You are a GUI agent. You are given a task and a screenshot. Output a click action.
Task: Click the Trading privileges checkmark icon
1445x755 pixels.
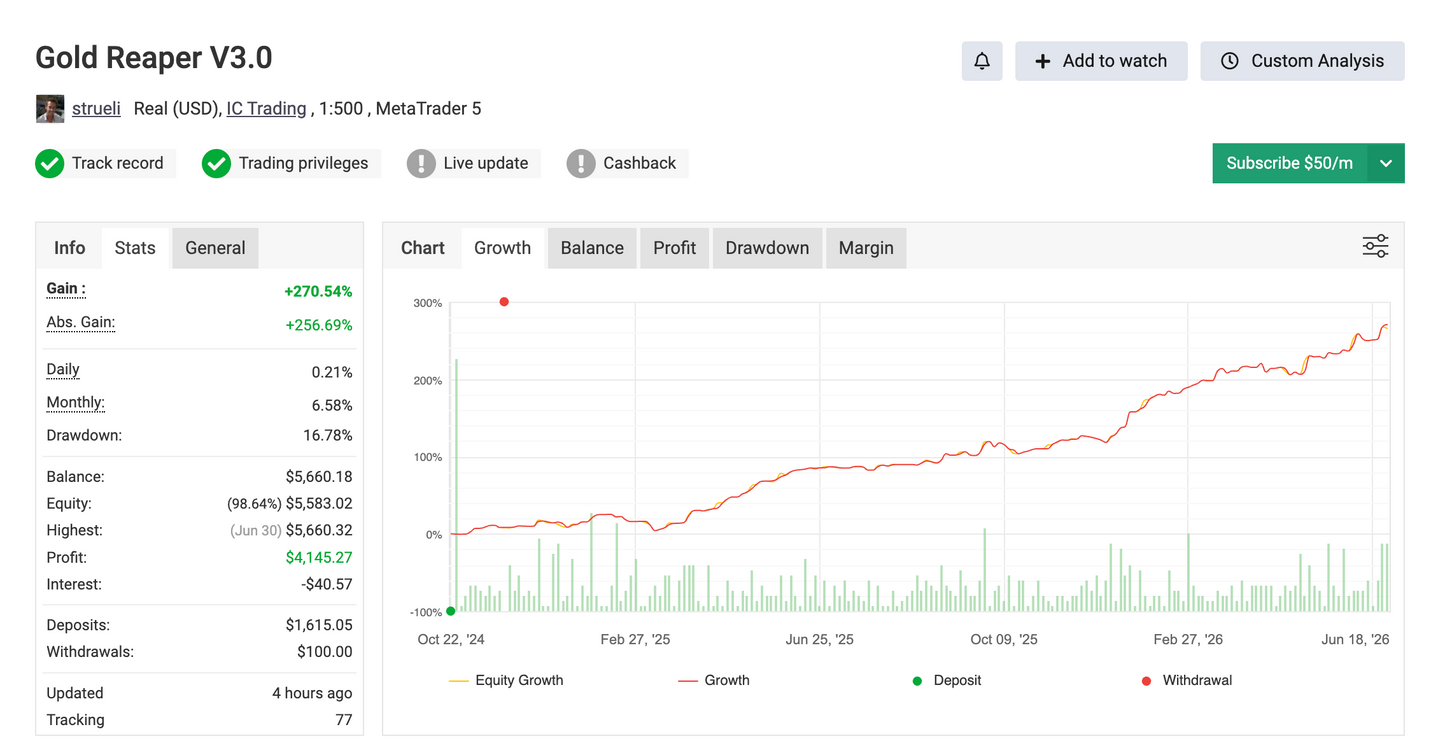[x=216, y=164]
